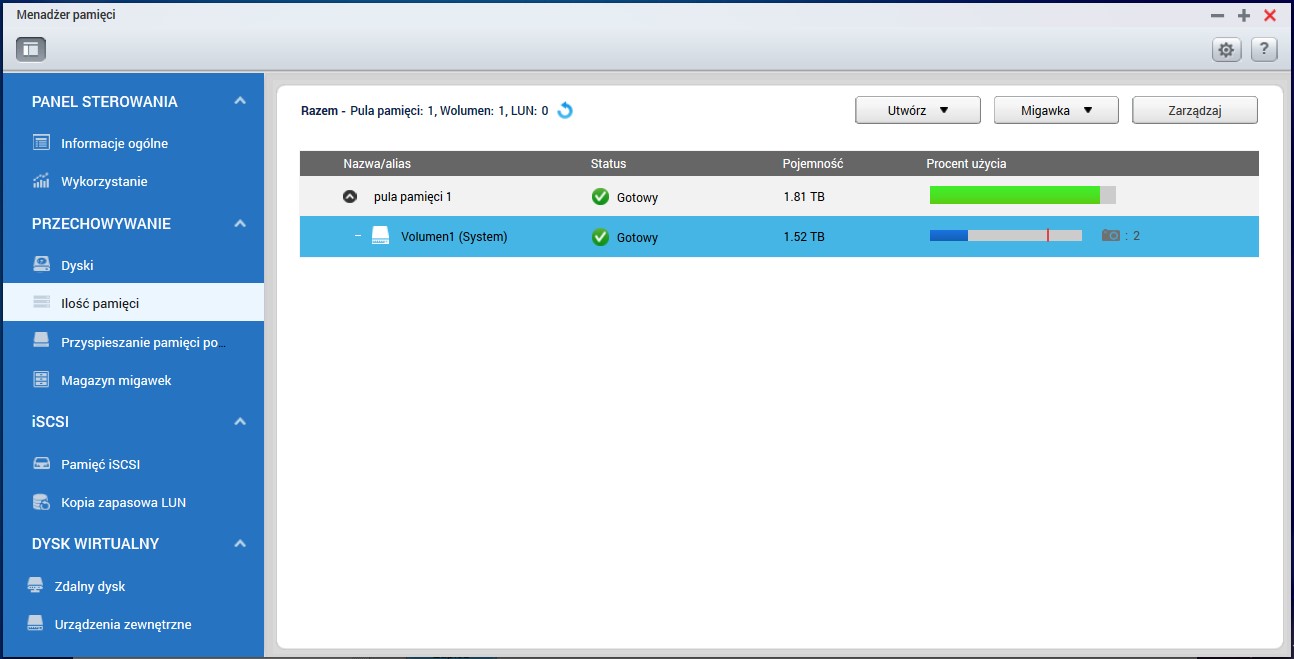Collapse the iSCSI section chevron
Viewport: 1294px width, 659px height.
pyautogui.click(x=240, y=422)
